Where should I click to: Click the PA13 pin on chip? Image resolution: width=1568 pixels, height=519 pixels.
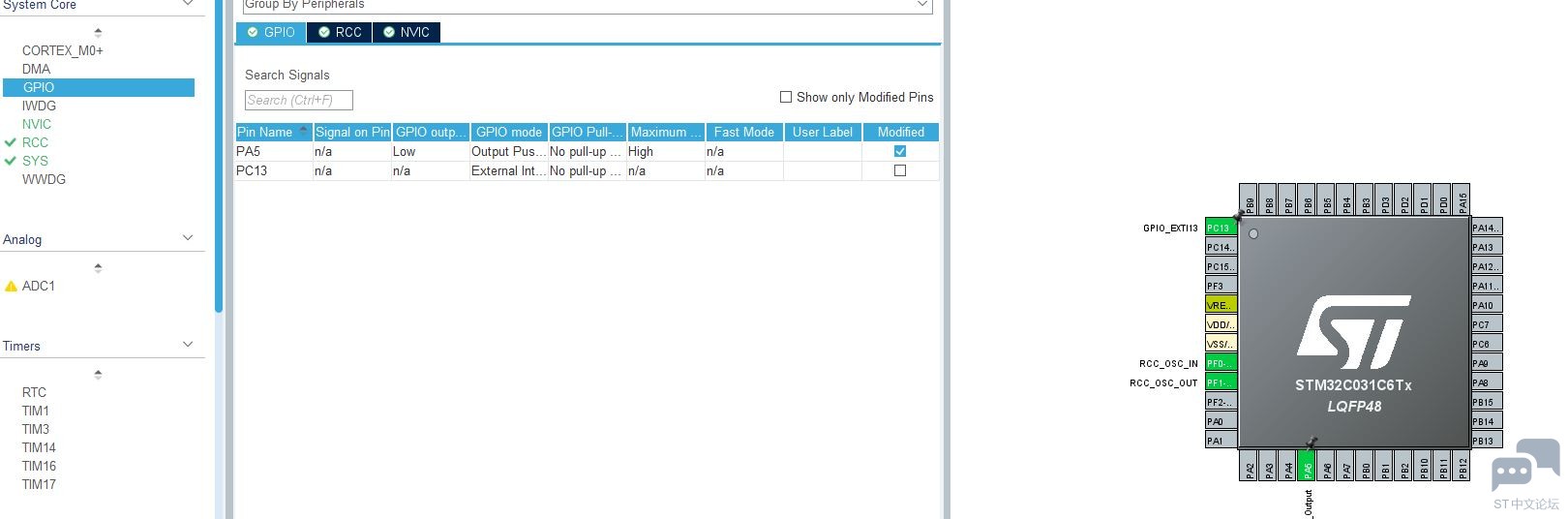click(1487, 247)
